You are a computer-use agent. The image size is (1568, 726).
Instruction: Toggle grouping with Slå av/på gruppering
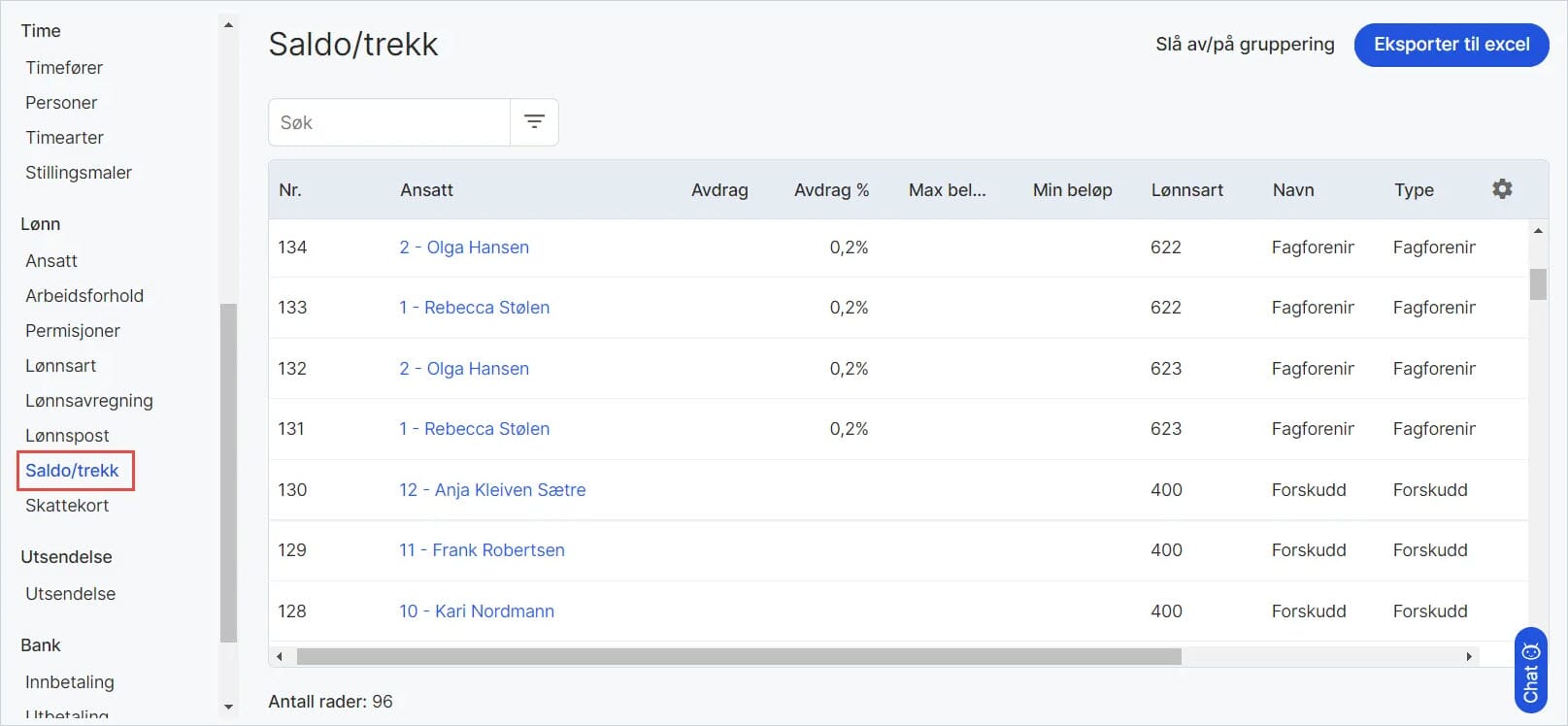1245,45
